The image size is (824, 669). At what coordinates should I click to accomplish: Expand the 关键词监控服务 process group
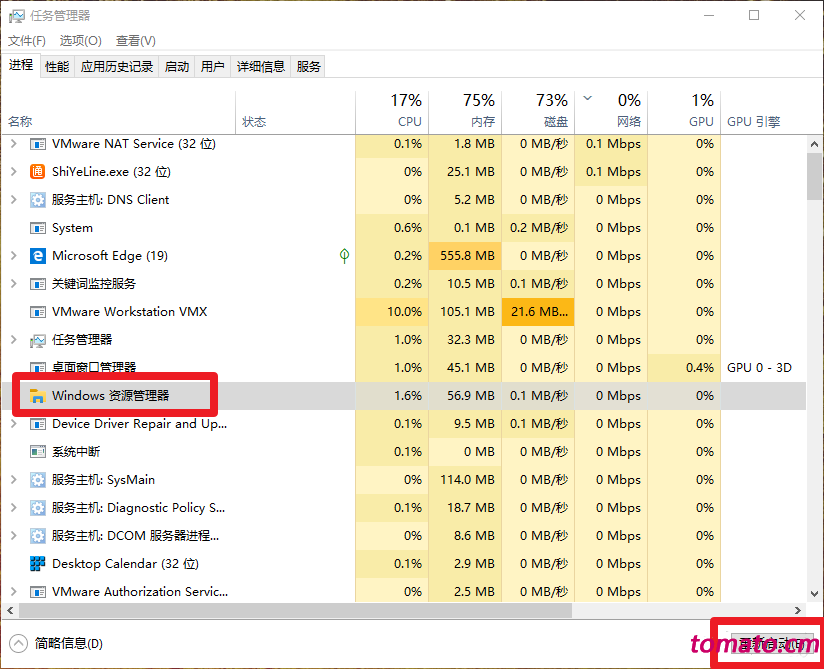(14, 283)
